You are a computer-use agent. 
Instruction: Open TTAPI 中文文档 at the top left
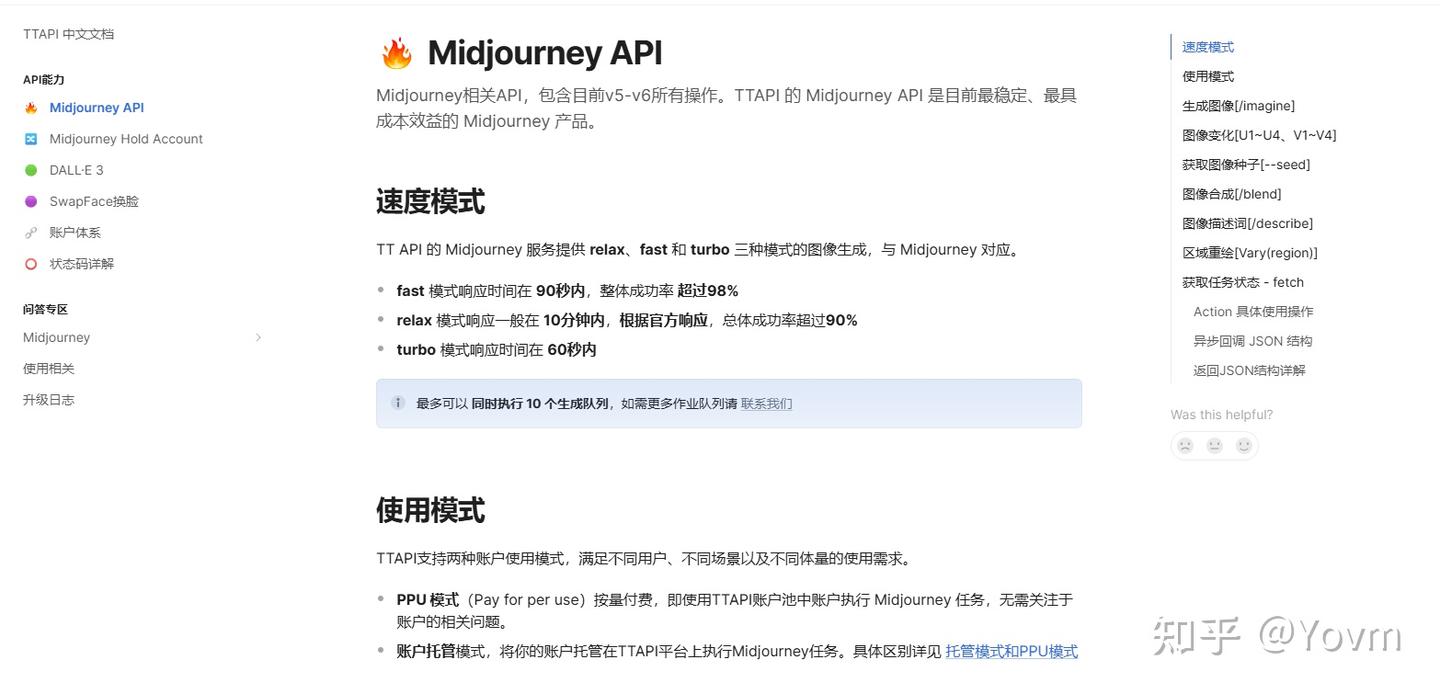point(67,33)
